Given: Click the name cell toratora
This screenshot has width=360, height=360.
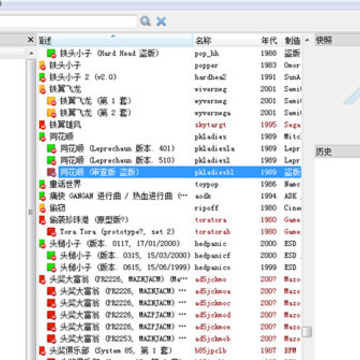Looking at the screenshot, I should coord(210,220).
